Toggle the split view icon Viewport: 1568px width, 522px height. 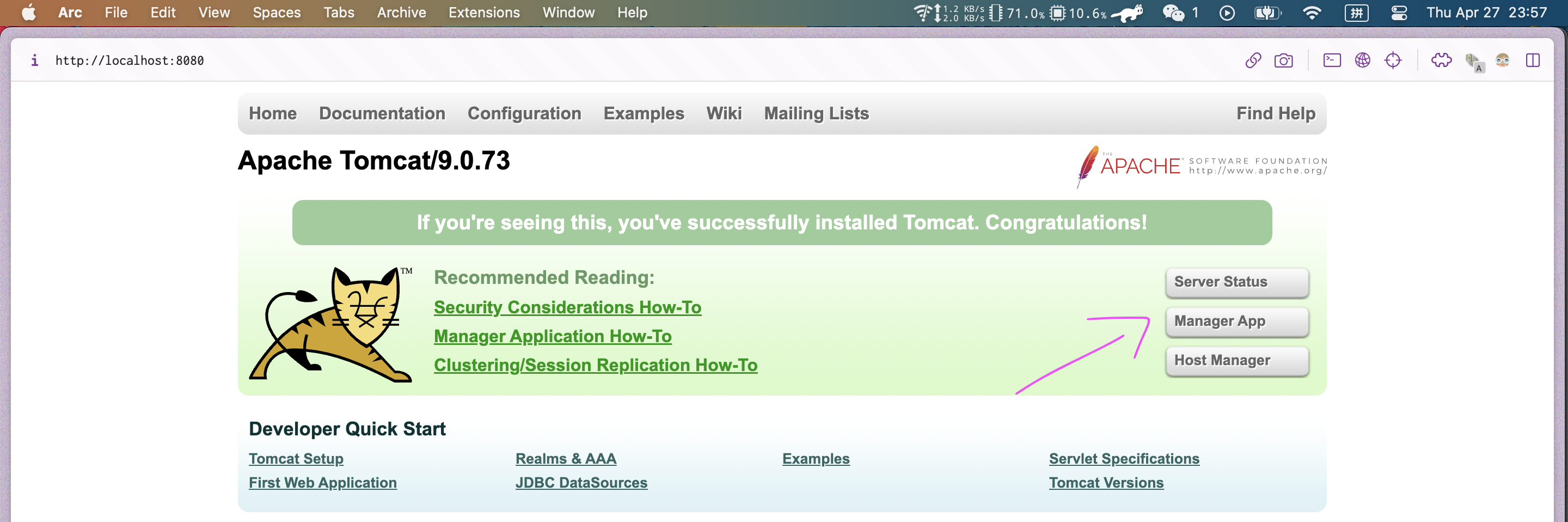(1533, 60)
